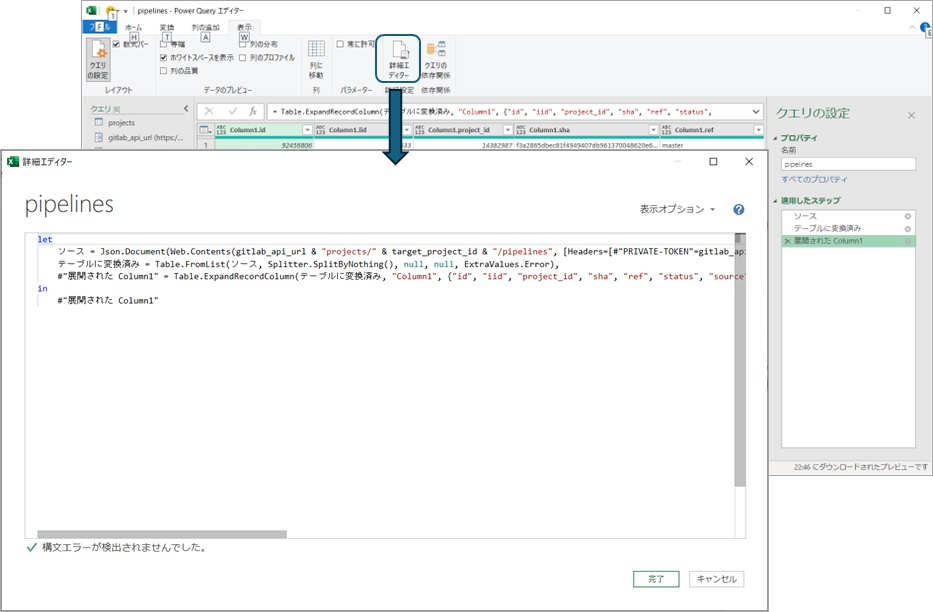Image resolution: width=933 pixels, height=612 pixels.
Task: Enable the 列の品質 checkbox
Action: click(164, 71)
